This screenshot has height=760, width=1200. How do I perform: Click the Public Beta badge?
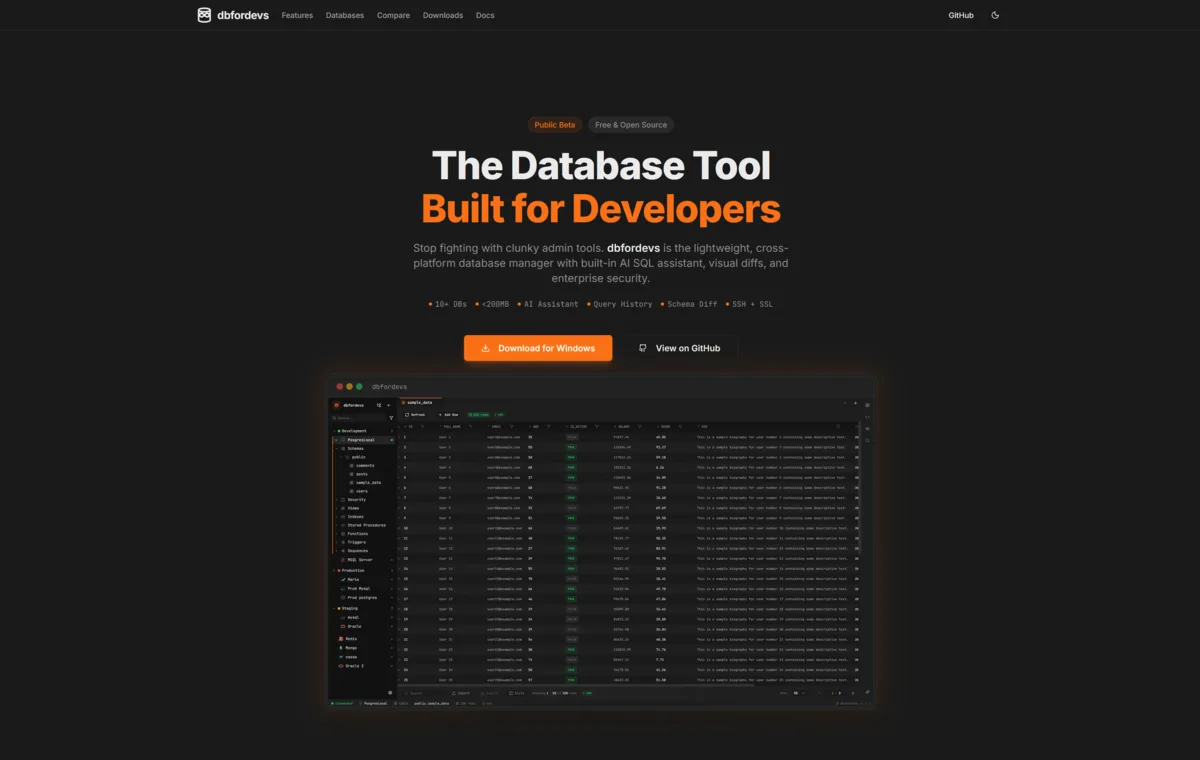point(555,125)
